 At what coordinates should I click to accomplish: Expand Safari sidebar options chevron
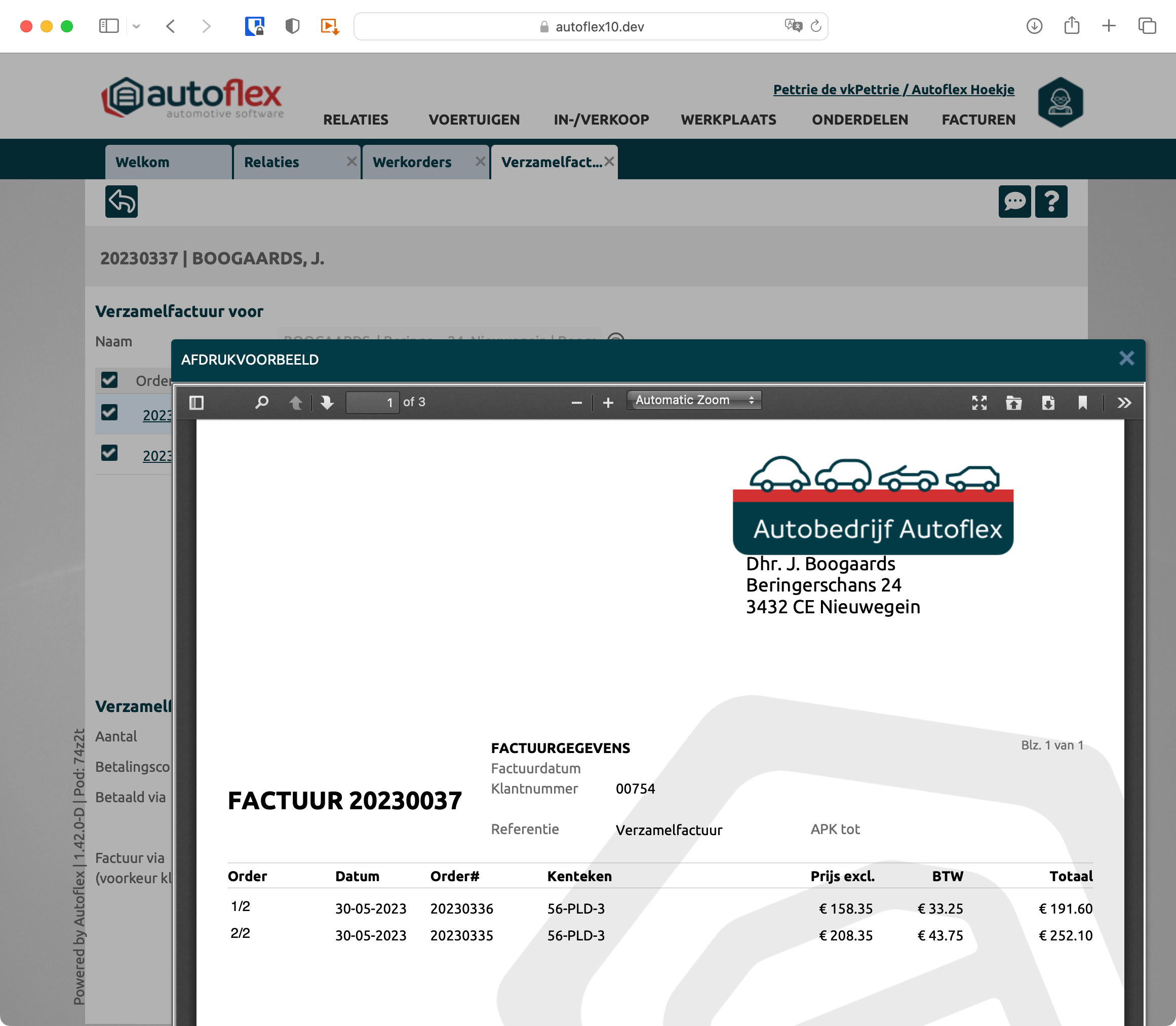pos(136,26)
